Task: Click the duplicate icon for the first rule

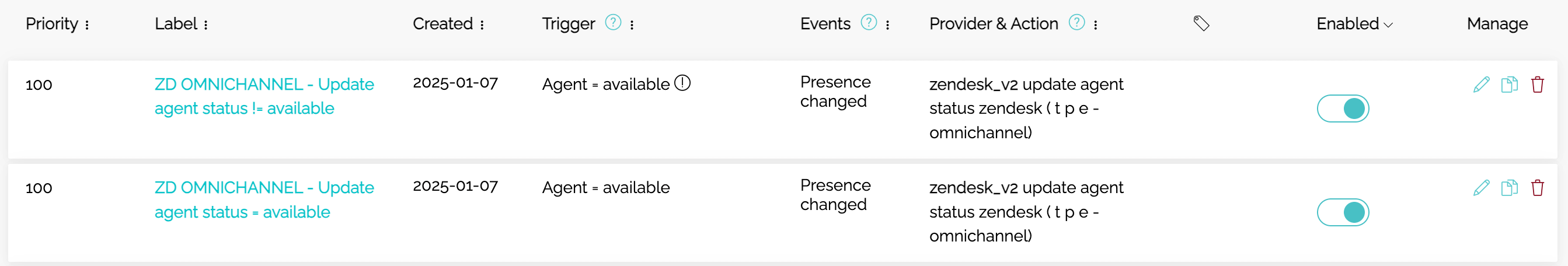Action: 1509,85
